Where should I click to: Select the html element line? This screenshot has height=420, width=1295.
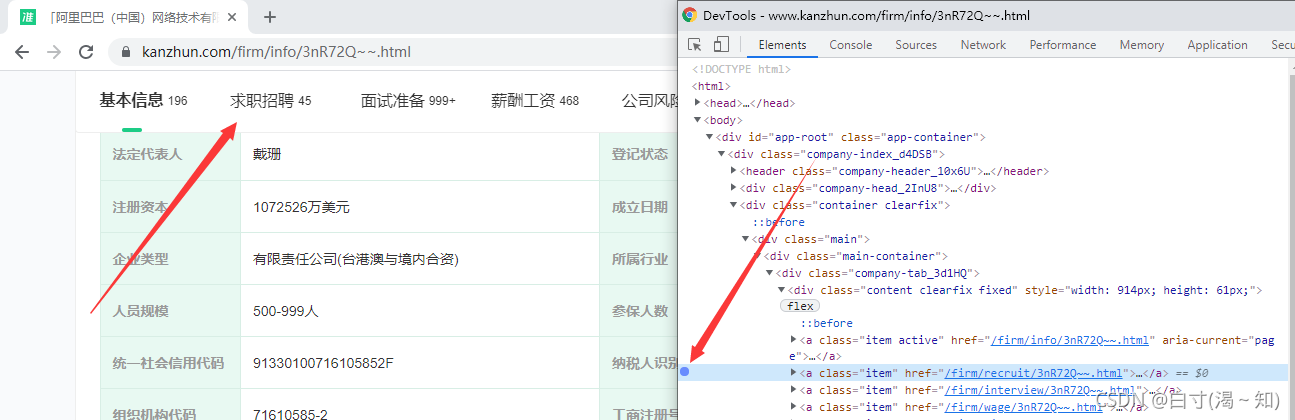tap(712, 86)
